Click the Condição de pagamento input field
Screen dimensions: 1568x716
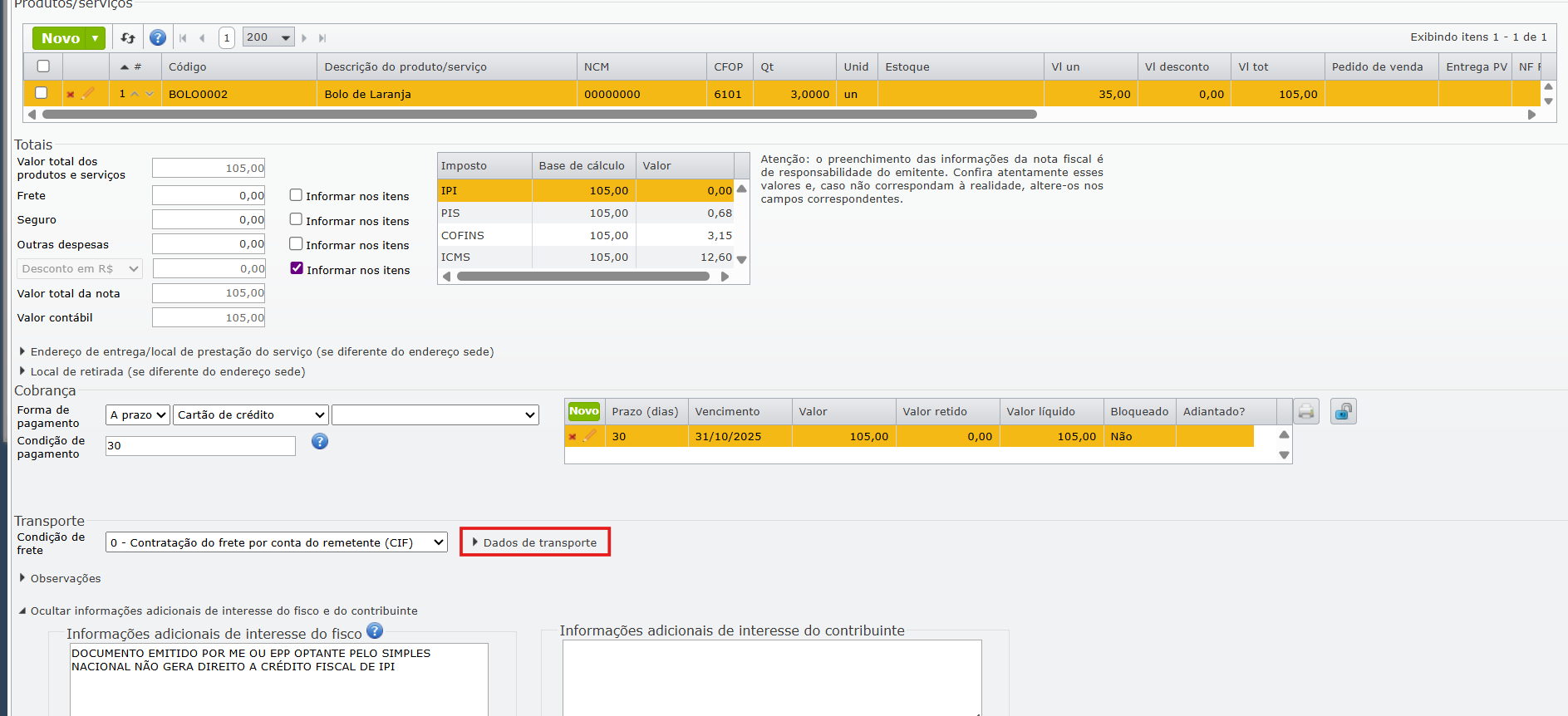pyautogui.click(x=200, y=446)
